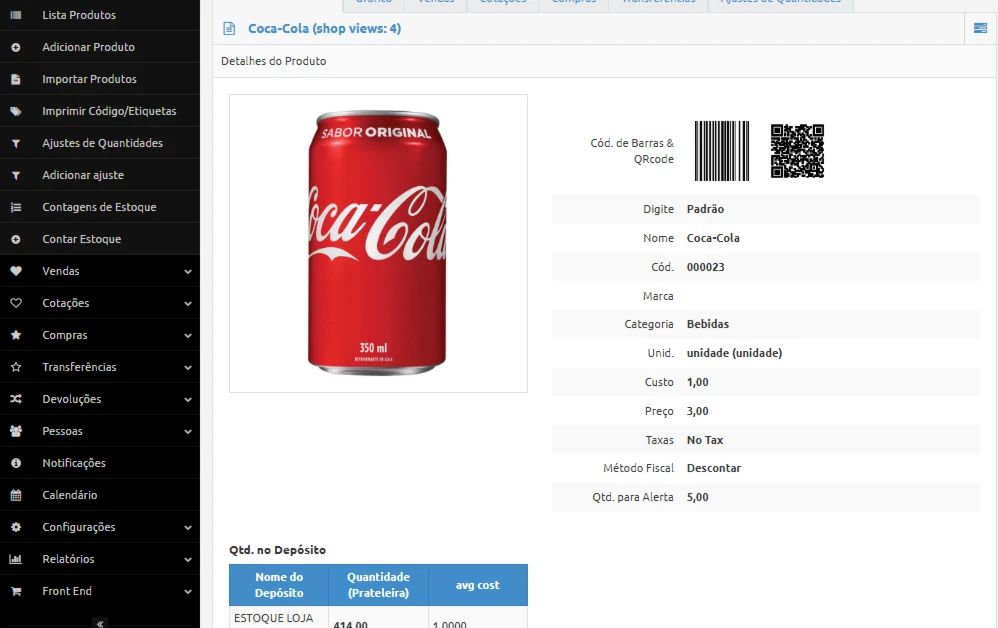The image size is (998, 628).
Task: Click the Importar Produtos link
Action: pos(89,79)
